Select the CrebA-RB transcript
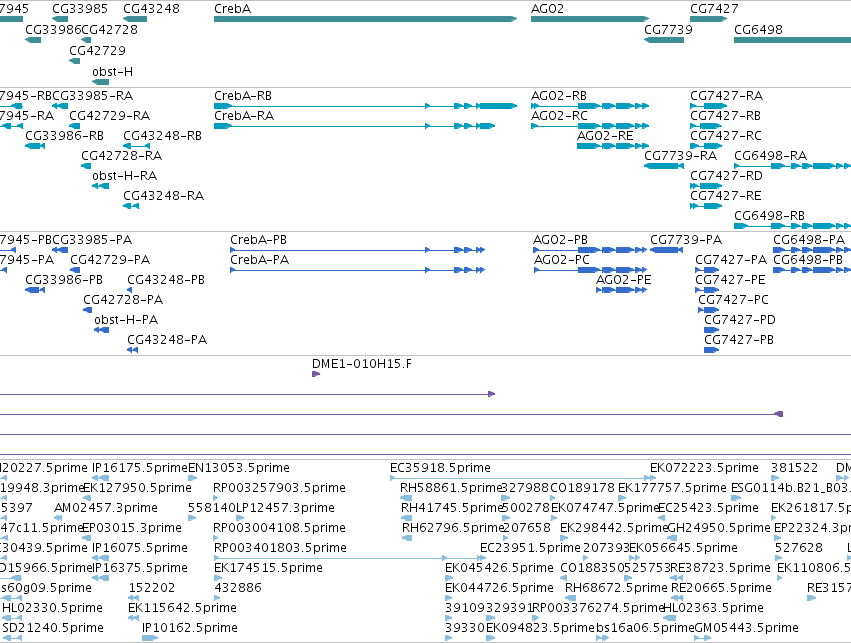This screenshot has height=643, width=851. 365,106
